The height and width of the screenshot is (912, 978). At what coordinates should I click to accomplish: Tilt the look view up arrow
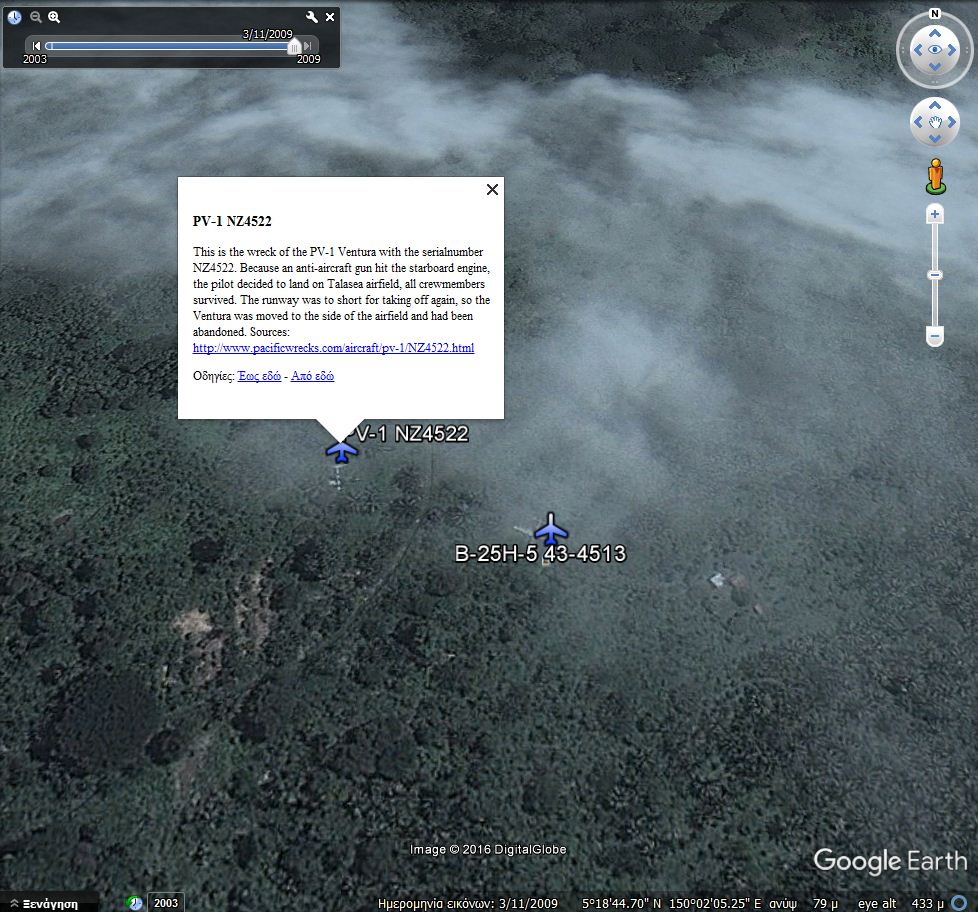(934, 33)
